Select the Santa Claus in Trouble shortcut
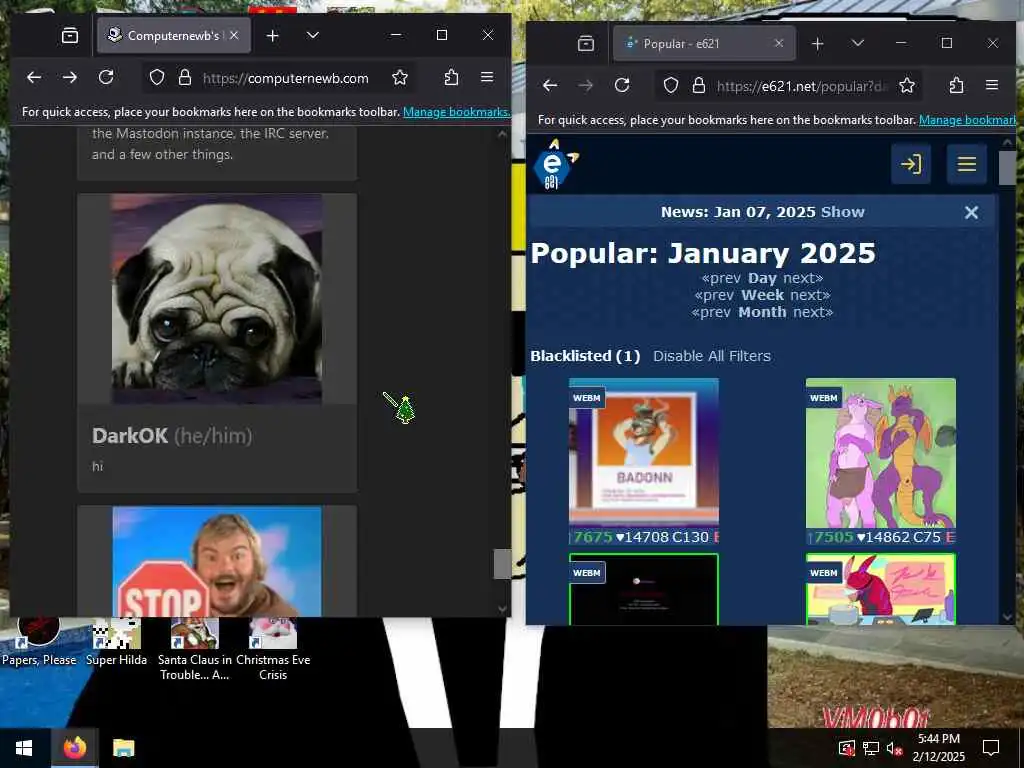The height and width of the screenshot is (768, 1024). 195,650
